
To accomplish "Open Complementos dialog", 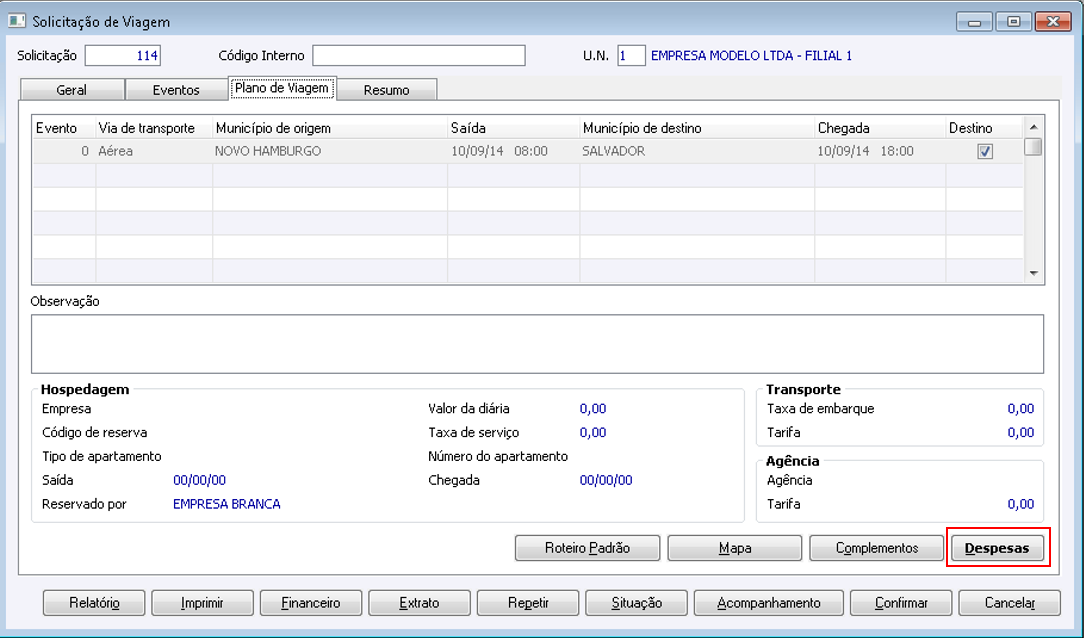I will pyautogui.click(x=876, y=548).
